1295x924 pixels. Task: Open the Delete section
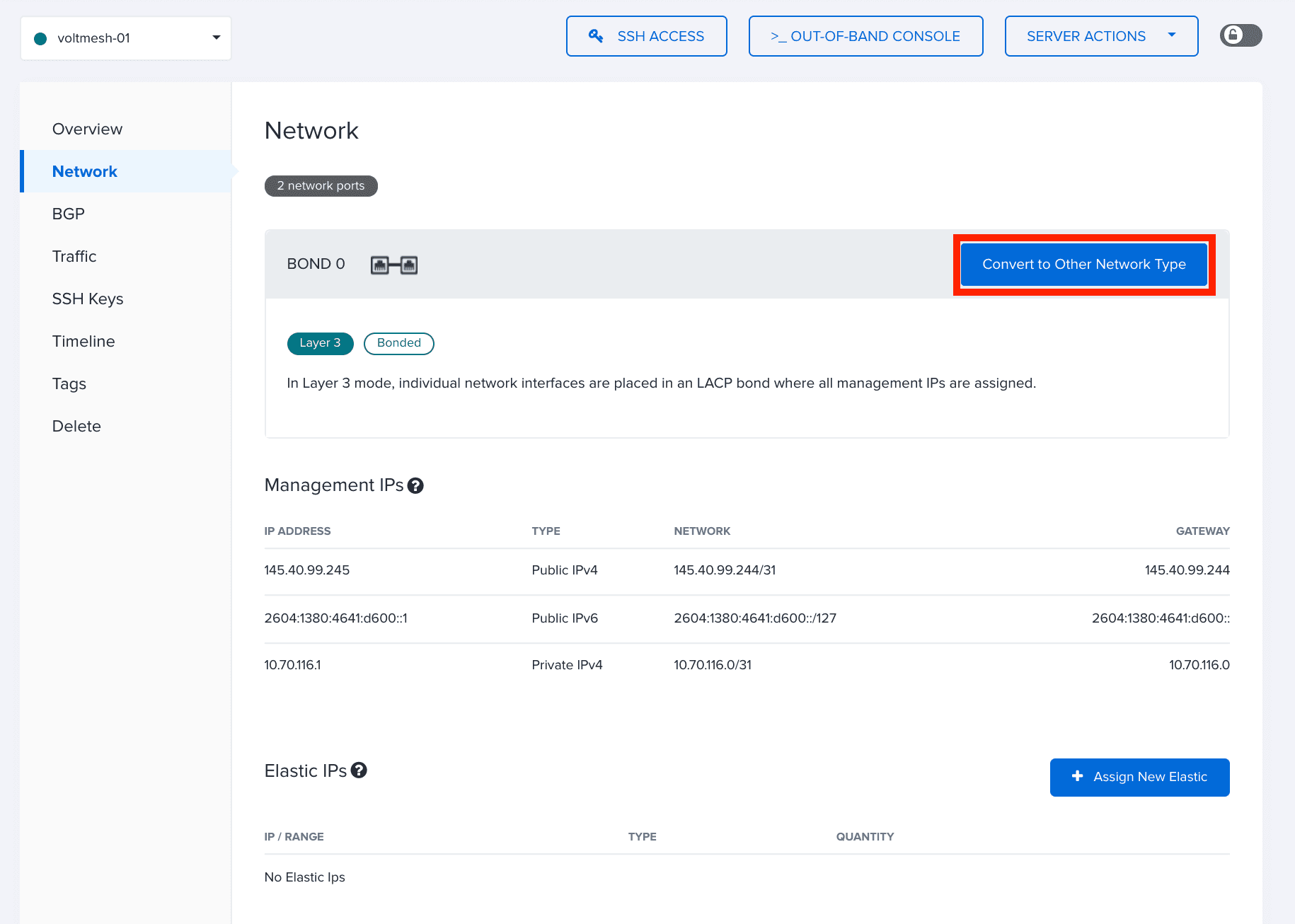76,426
